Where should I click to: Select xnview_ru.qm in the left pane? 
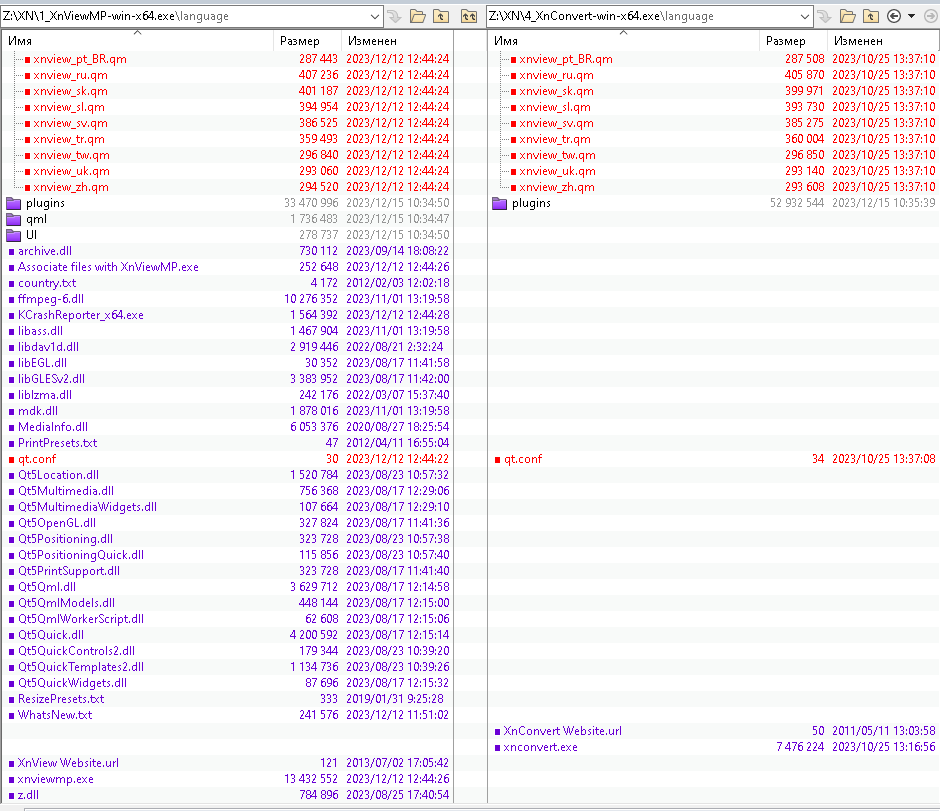coord(71,75)
